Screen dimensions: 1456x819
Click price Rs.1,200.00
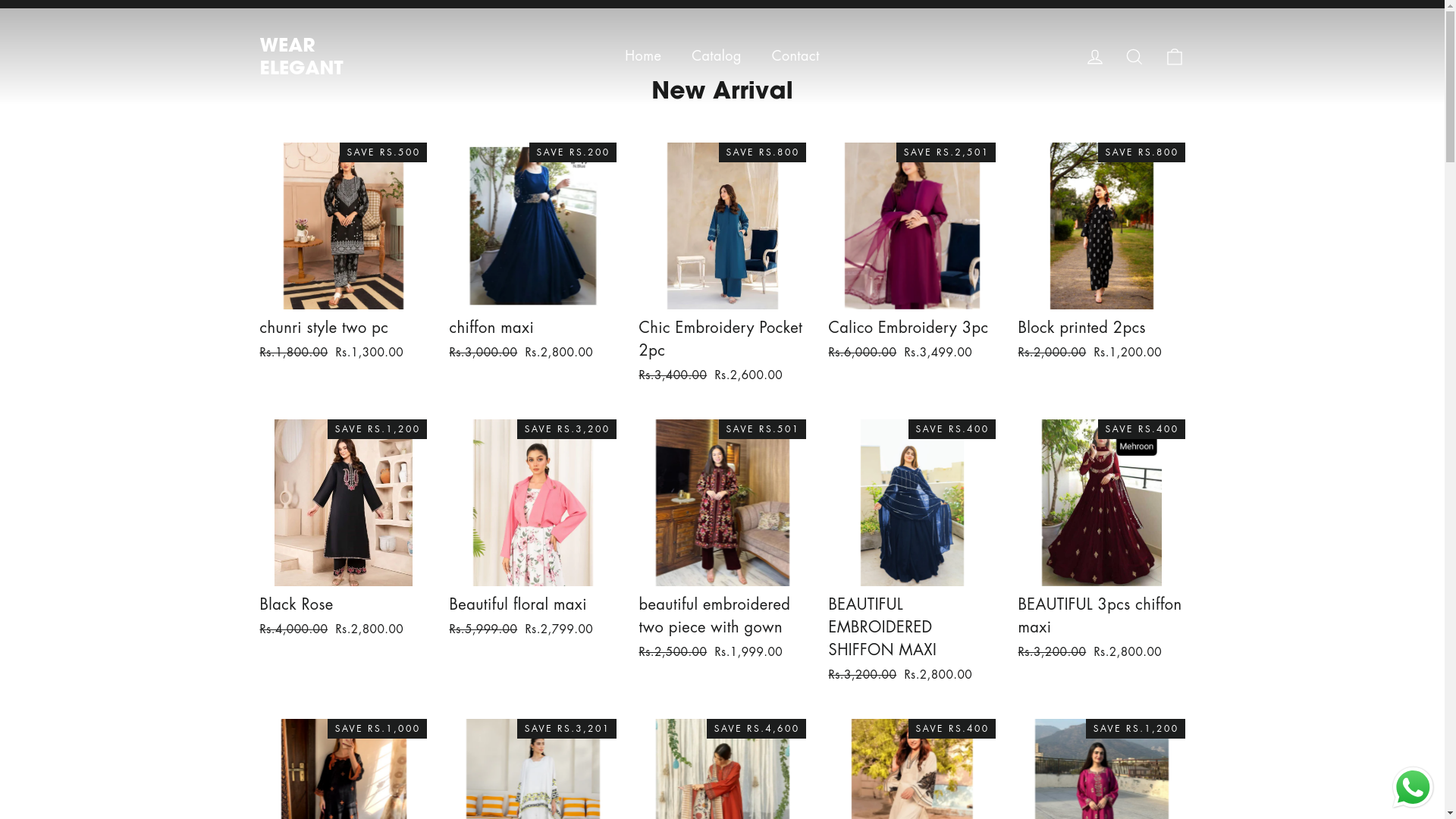tap(1128, 353)
